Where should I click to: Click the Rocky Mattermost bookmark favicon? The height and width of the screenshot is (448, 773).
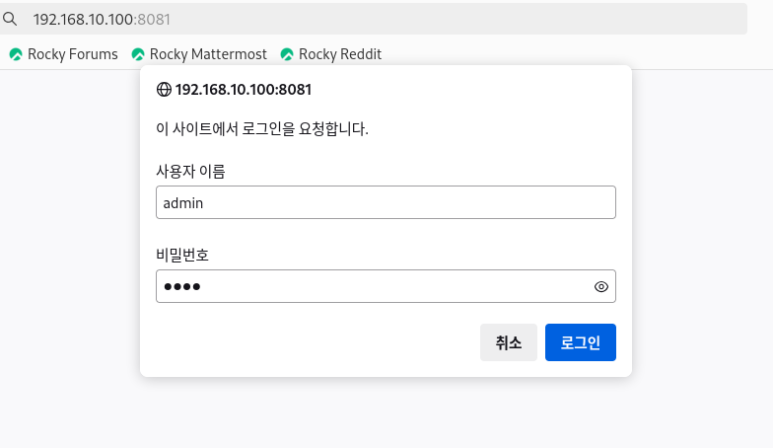click(x=138, y=54)
